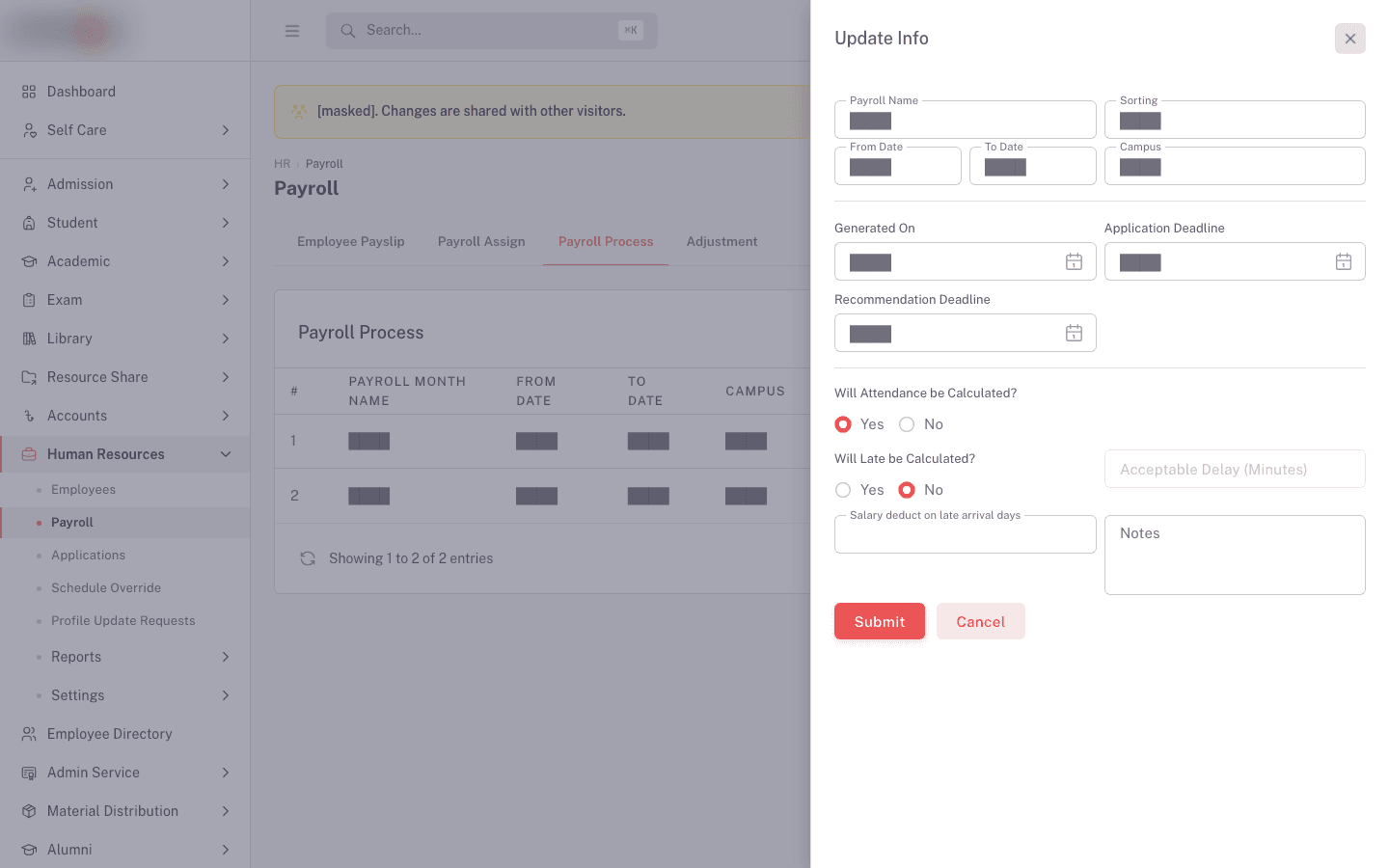Click the Exam clipboard icon
Viewport: 1389px width, 868px height.
[x=29, y=300]
